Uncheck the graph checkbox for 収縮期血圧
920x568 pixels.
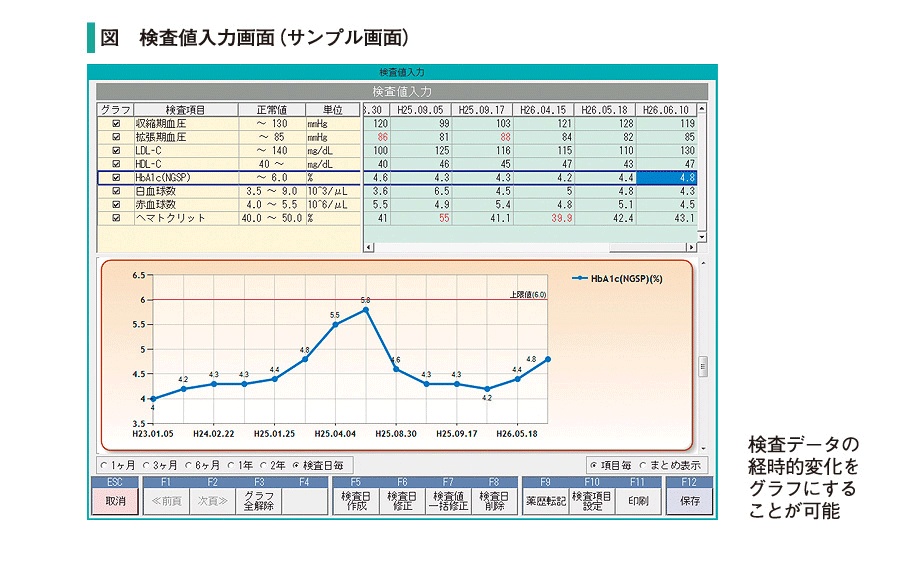tap(116, 123)
